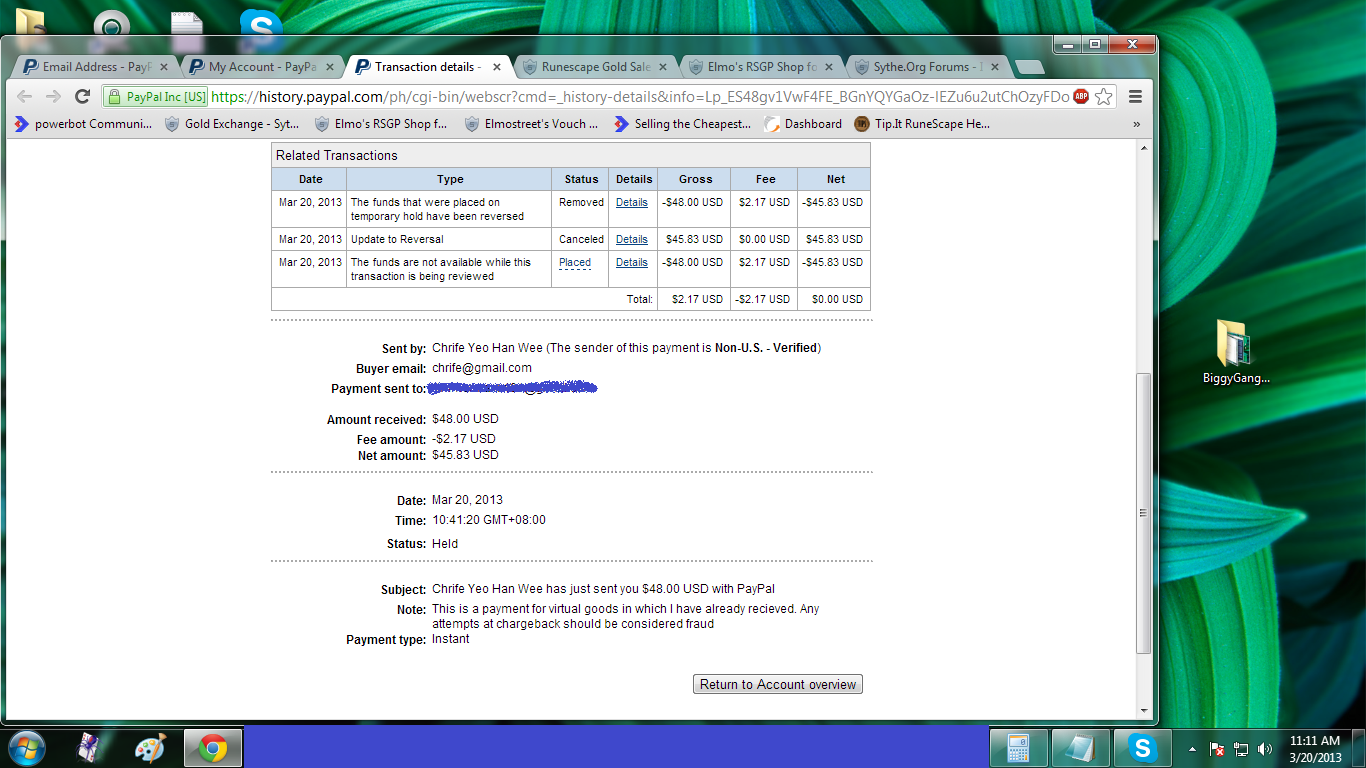Click the Total Net $0.00 USD cell
1366x768 pixels.
(834, 299)
